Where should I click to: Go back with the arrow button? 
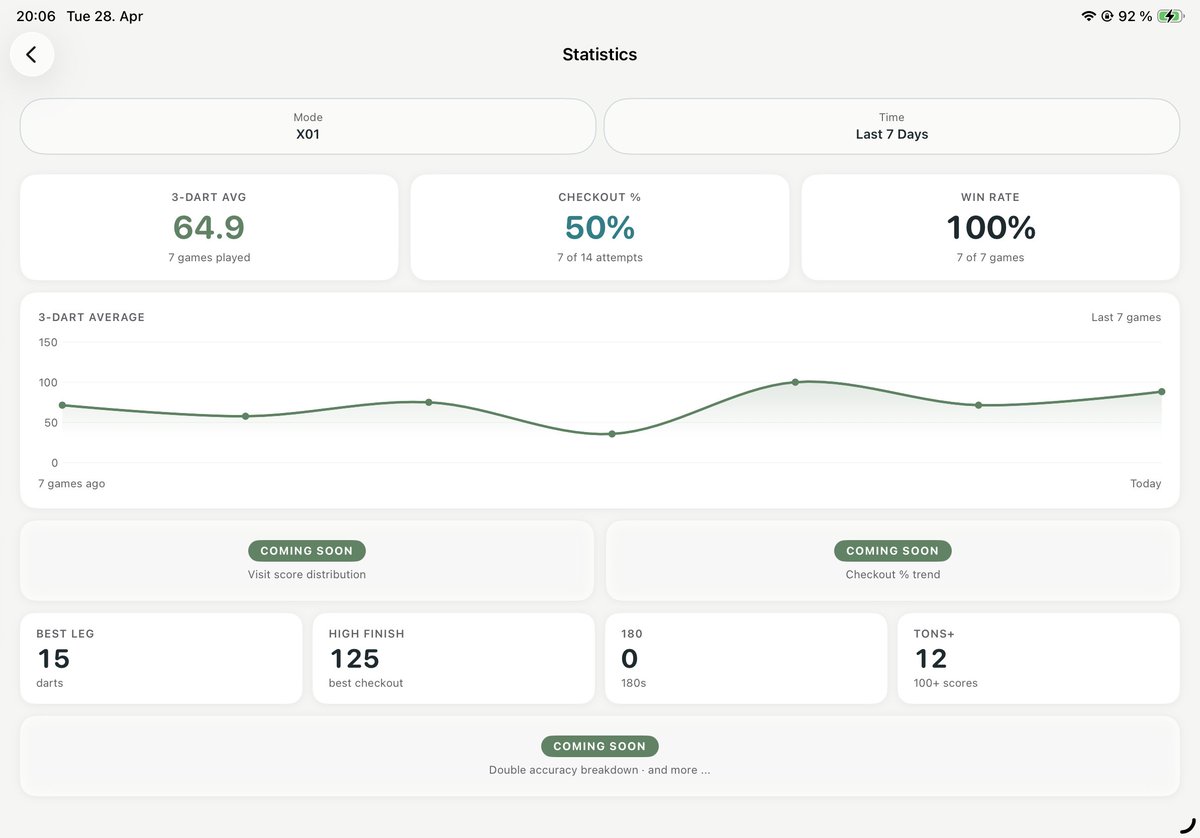click(x=32, y=55)
